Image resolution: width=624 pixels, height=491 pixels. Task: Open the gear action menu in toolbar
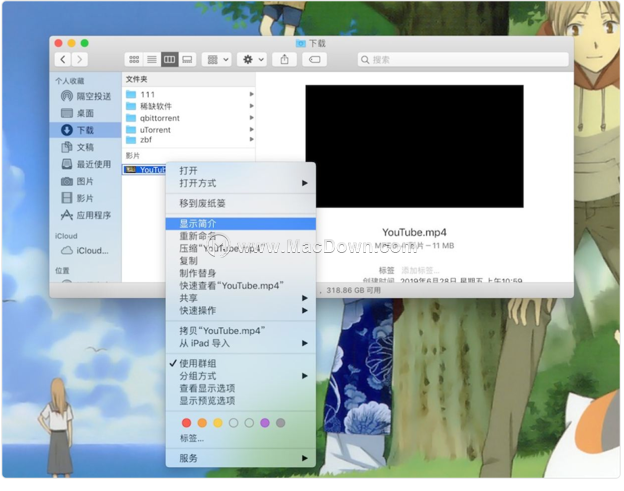point(252,60)
